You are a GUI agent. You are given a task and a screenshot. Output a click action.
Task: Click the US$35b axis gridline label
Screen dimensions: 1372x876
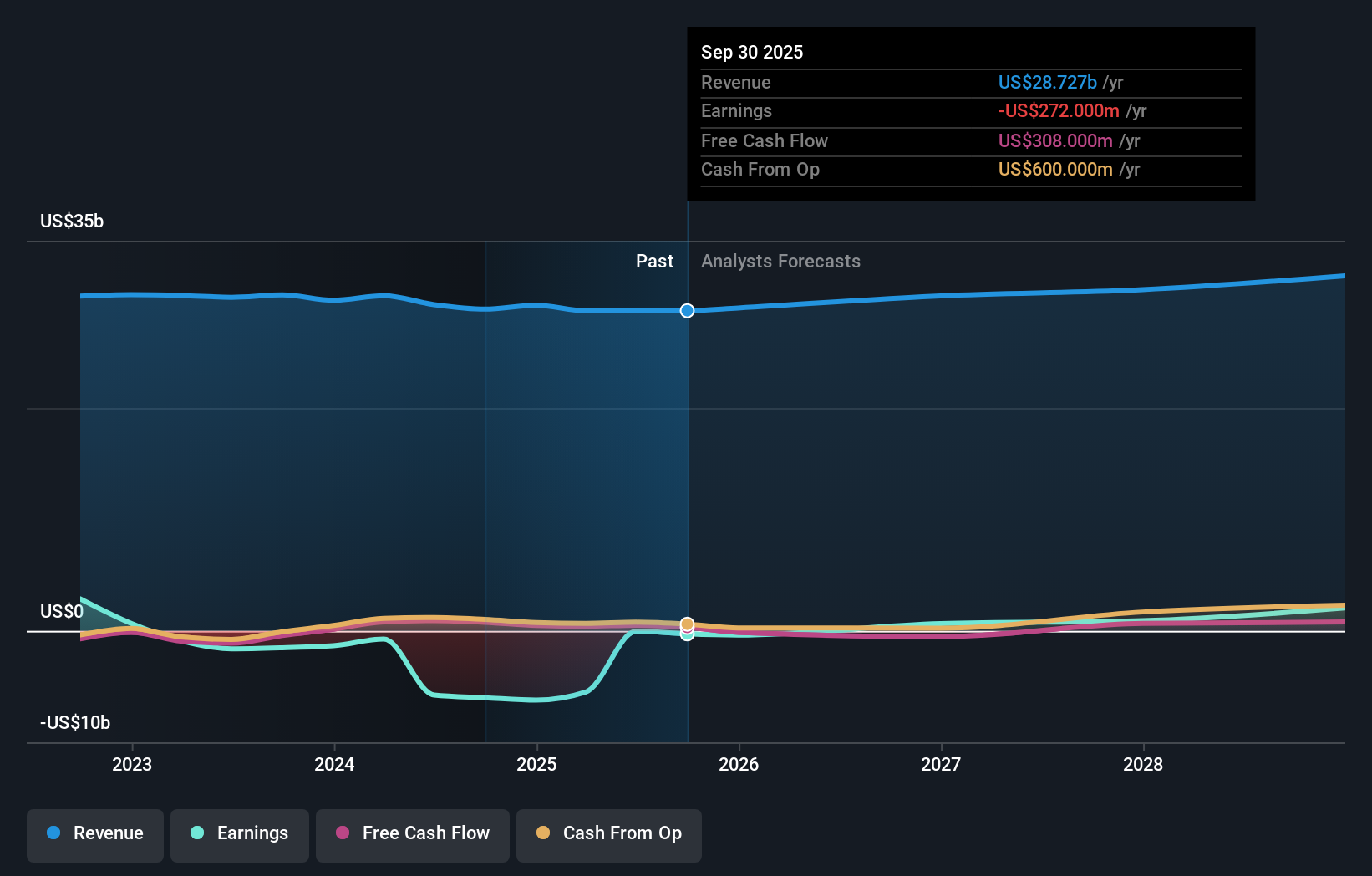point(71,221)
